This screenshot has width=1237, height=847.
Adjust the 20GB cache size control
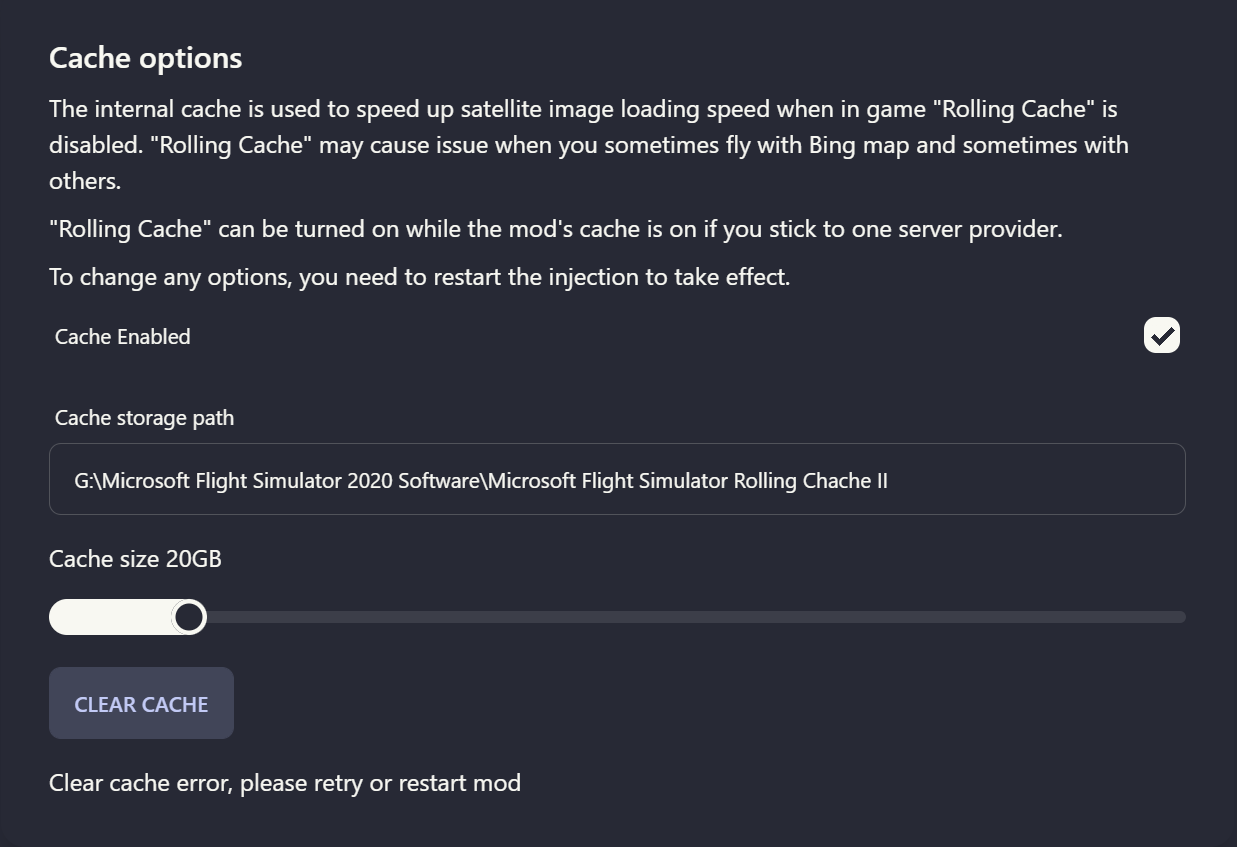pos(189,617)
